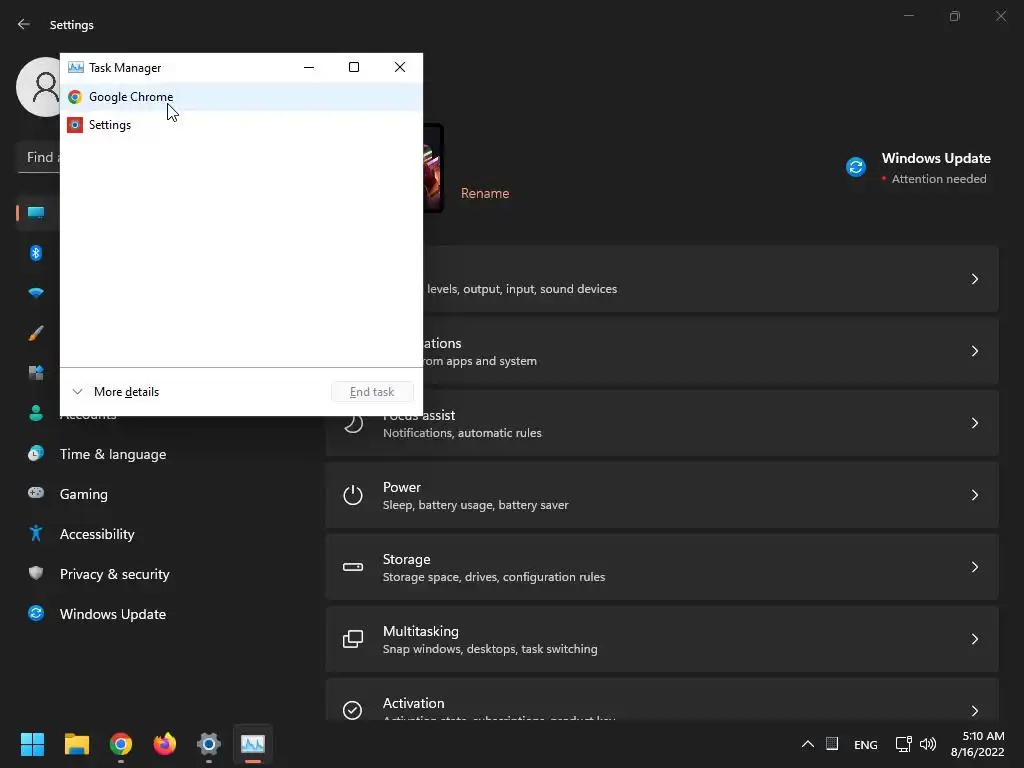
Task: Click the Chrome icon in Task Manager
Action: pos(75,97)
